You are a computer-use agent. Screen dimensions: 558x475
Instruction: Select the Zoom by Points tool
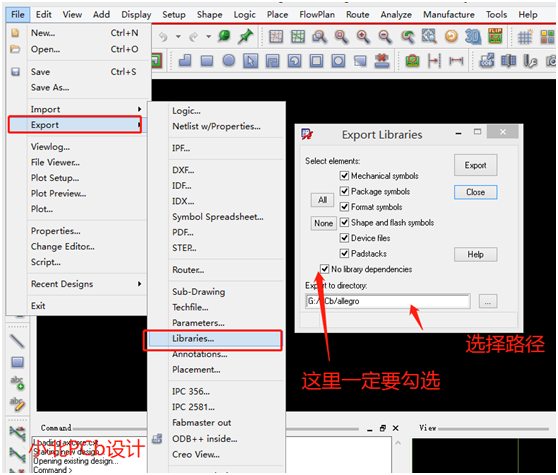click(319, 36)
